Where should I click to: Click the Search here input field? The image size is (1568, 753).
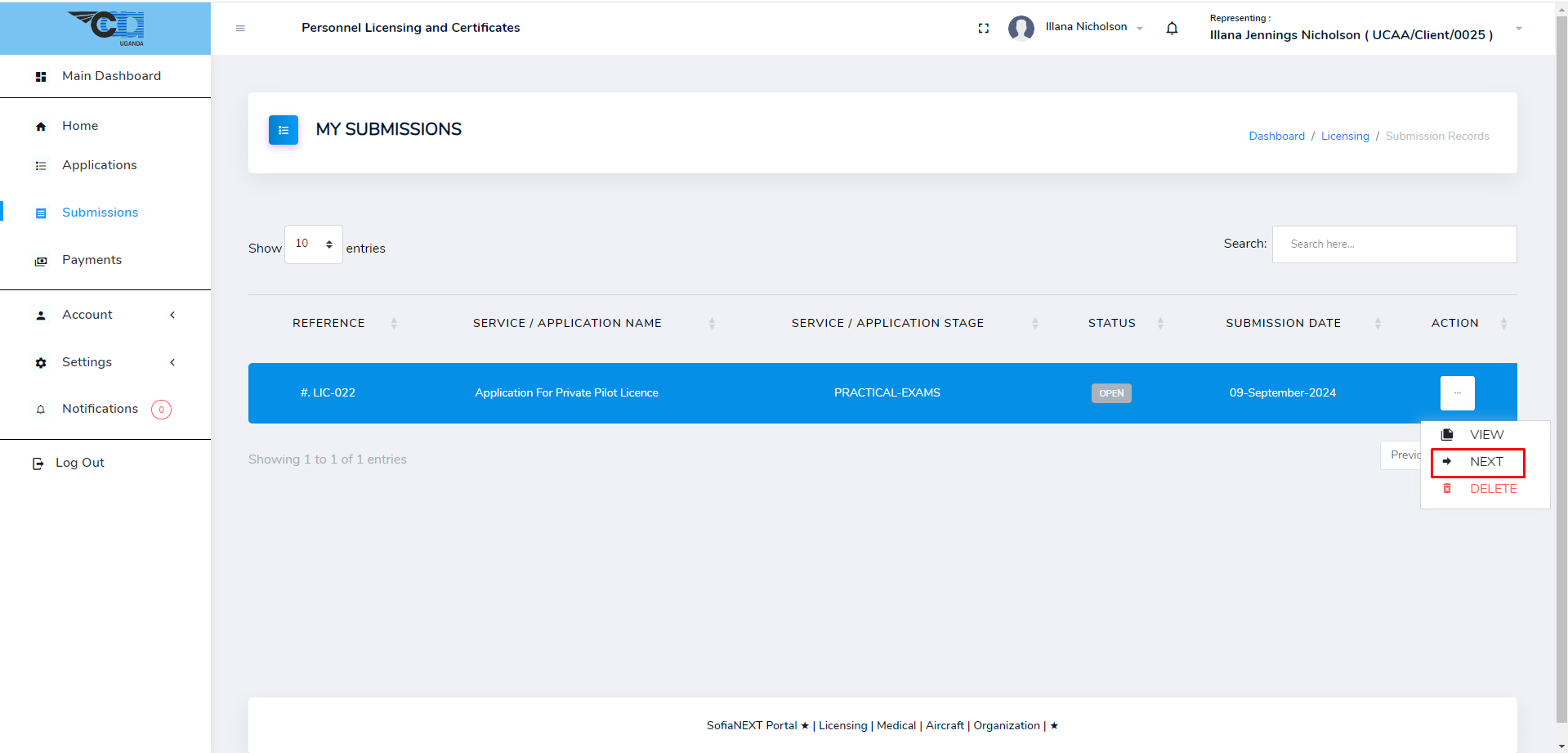click(1394, 244)
